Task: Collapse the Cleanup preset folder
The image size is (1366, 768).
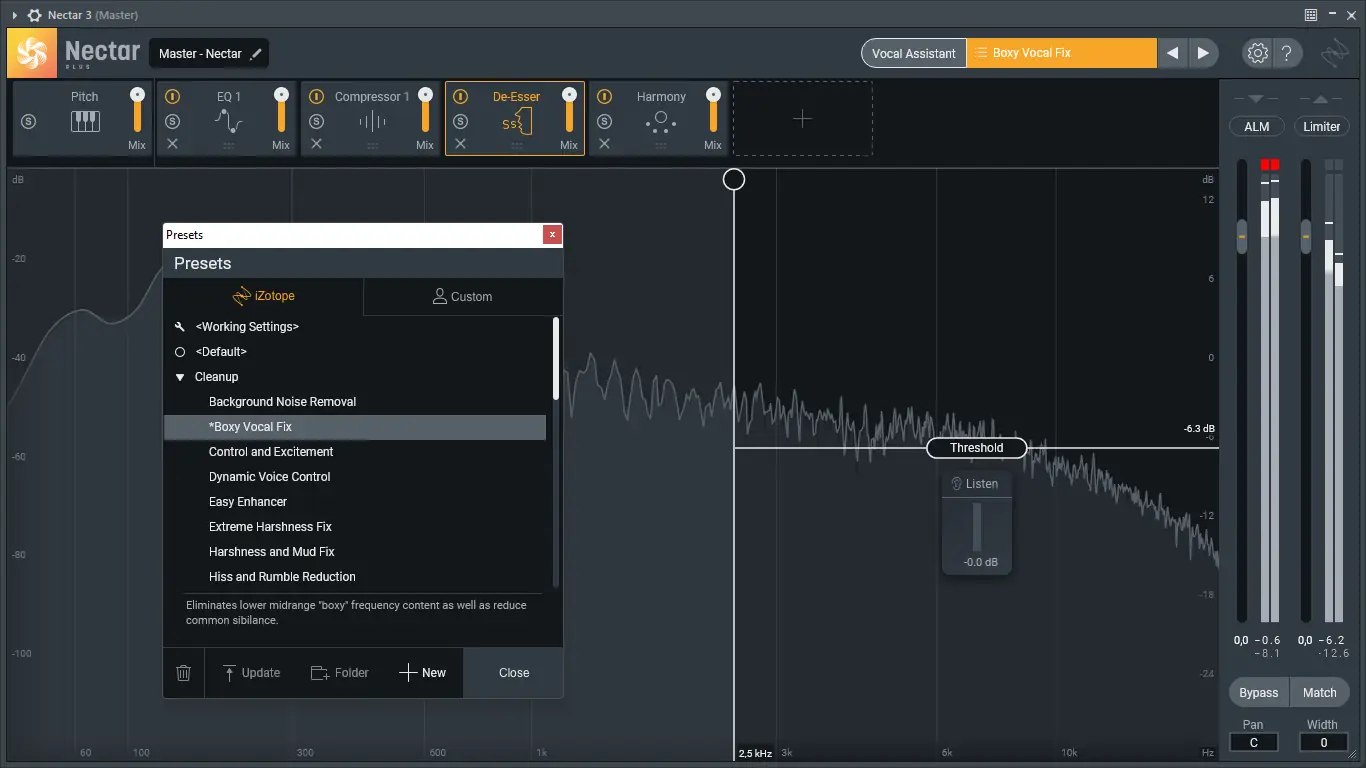Action: [180, 377]
